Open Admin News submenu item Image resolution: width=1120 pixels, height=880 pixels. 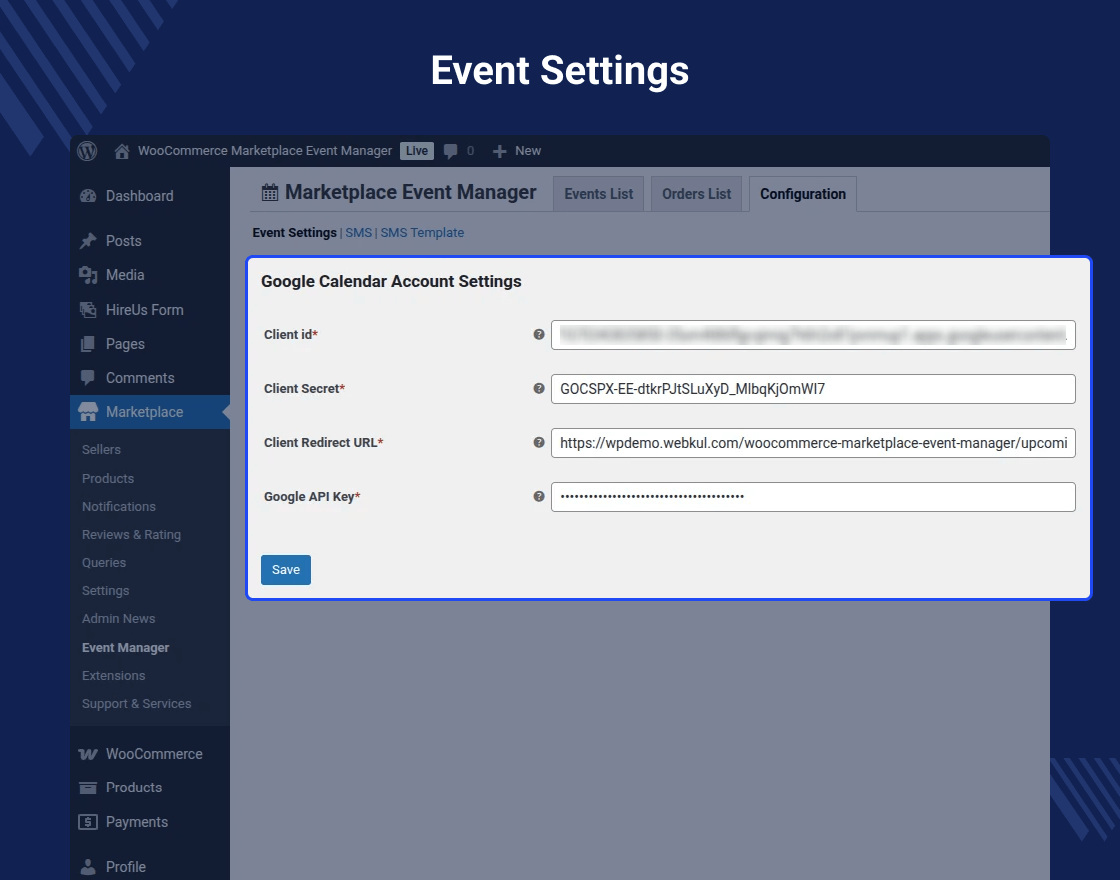point(119,619)
